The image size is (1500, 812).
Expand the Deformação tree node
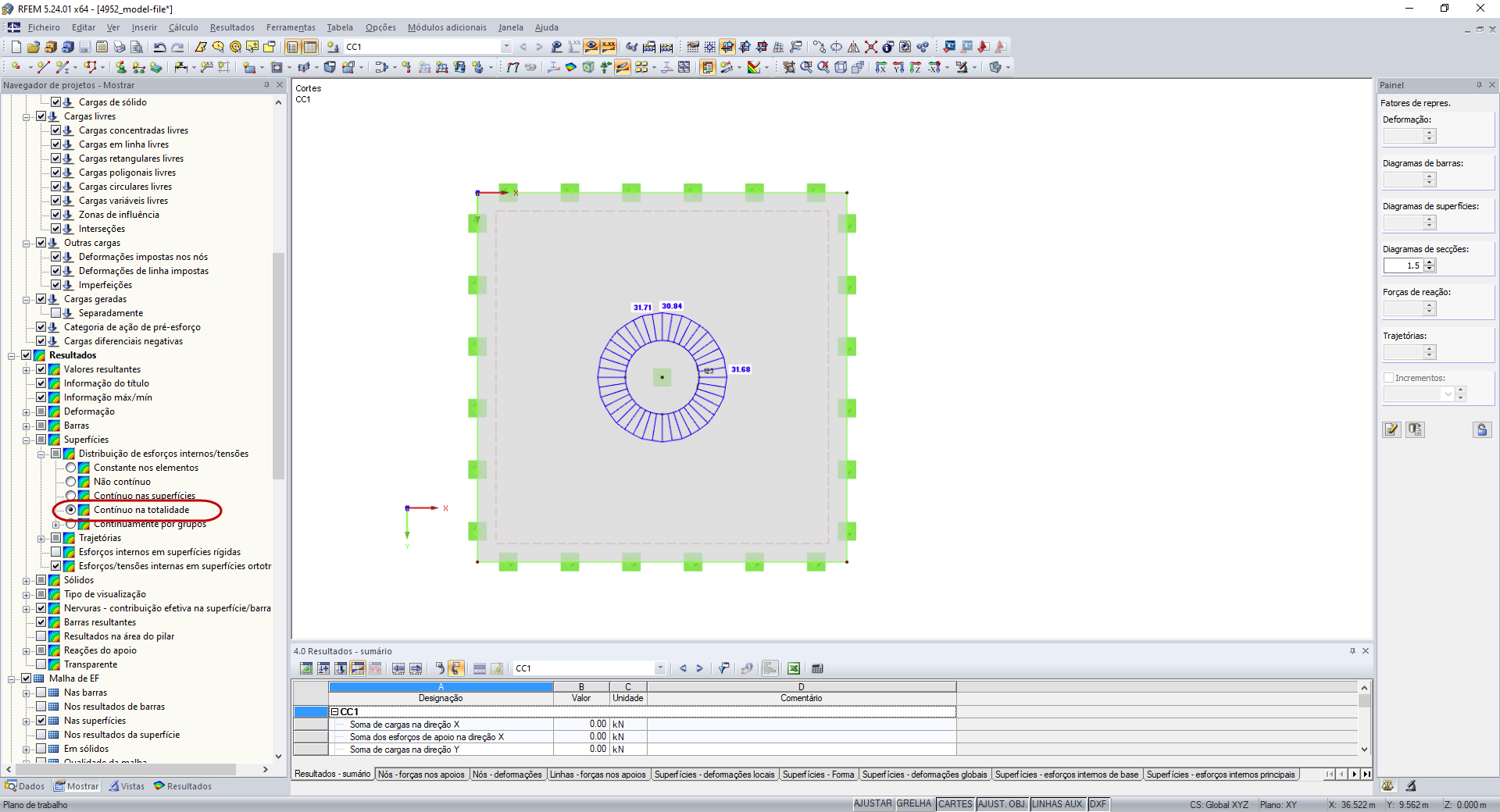tap(26, 412)
